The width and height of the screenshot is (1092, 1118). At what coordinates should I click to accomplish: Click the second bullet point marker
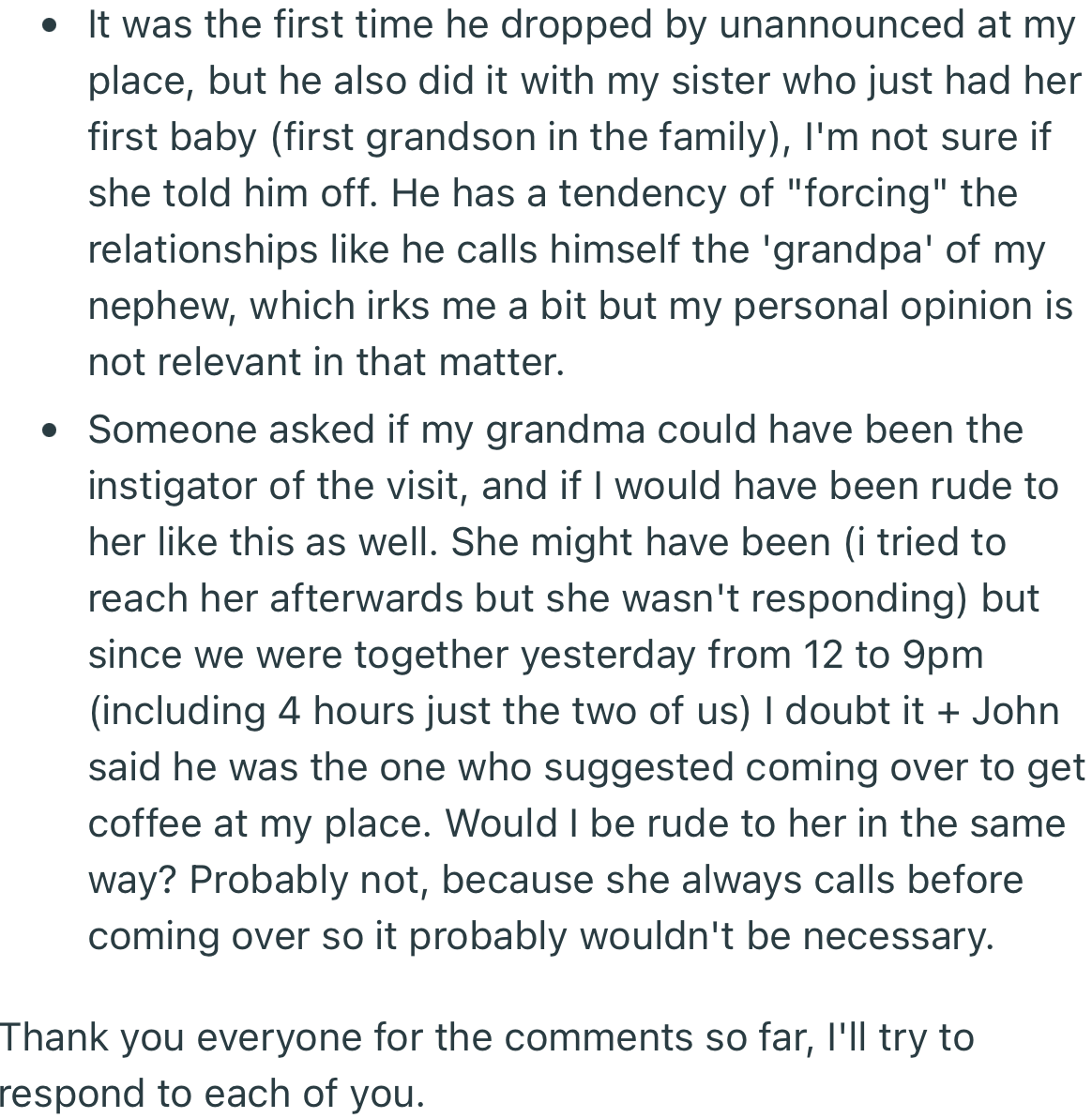(49, 431)
